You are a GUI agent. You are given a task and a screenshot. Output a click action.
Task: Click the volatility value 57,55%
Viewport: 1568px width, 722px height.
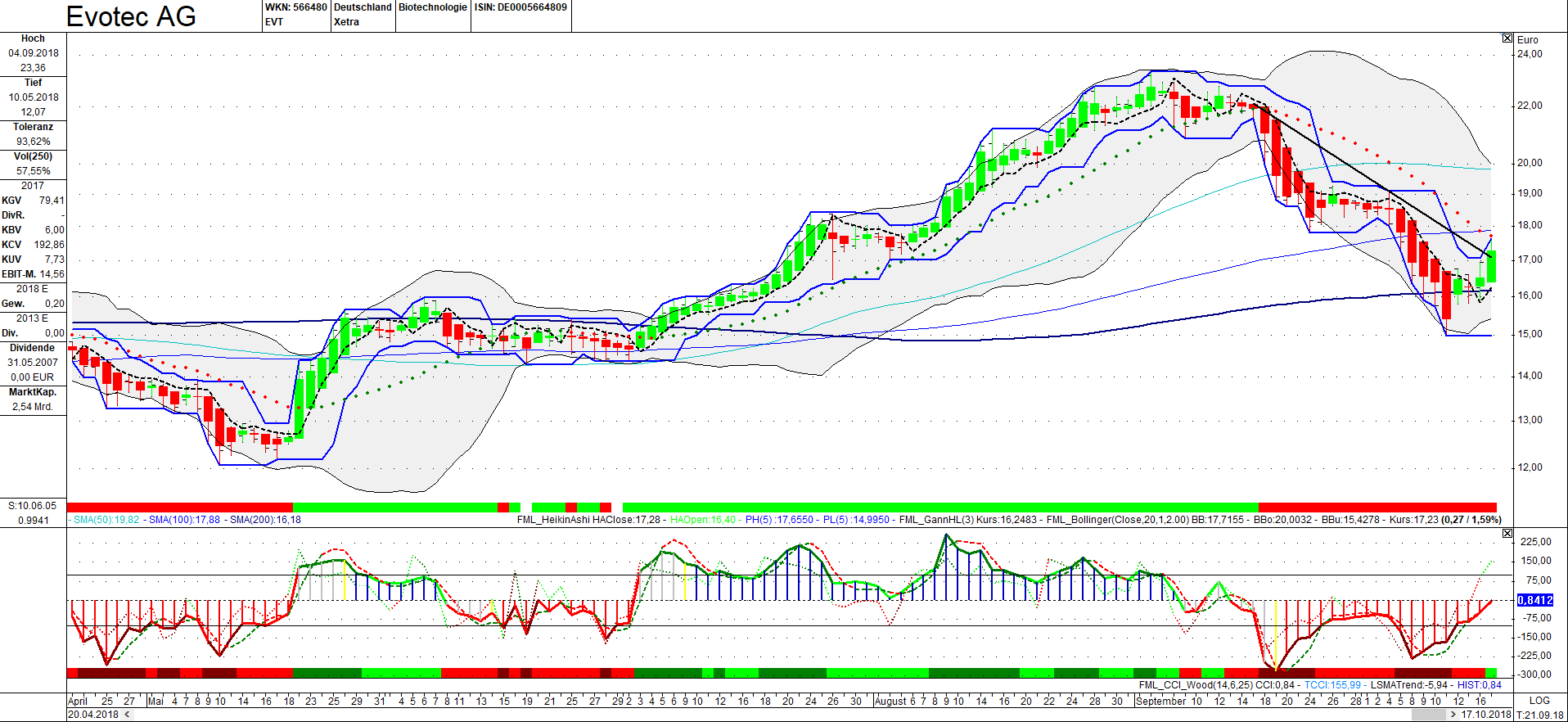tap(34, 171)
